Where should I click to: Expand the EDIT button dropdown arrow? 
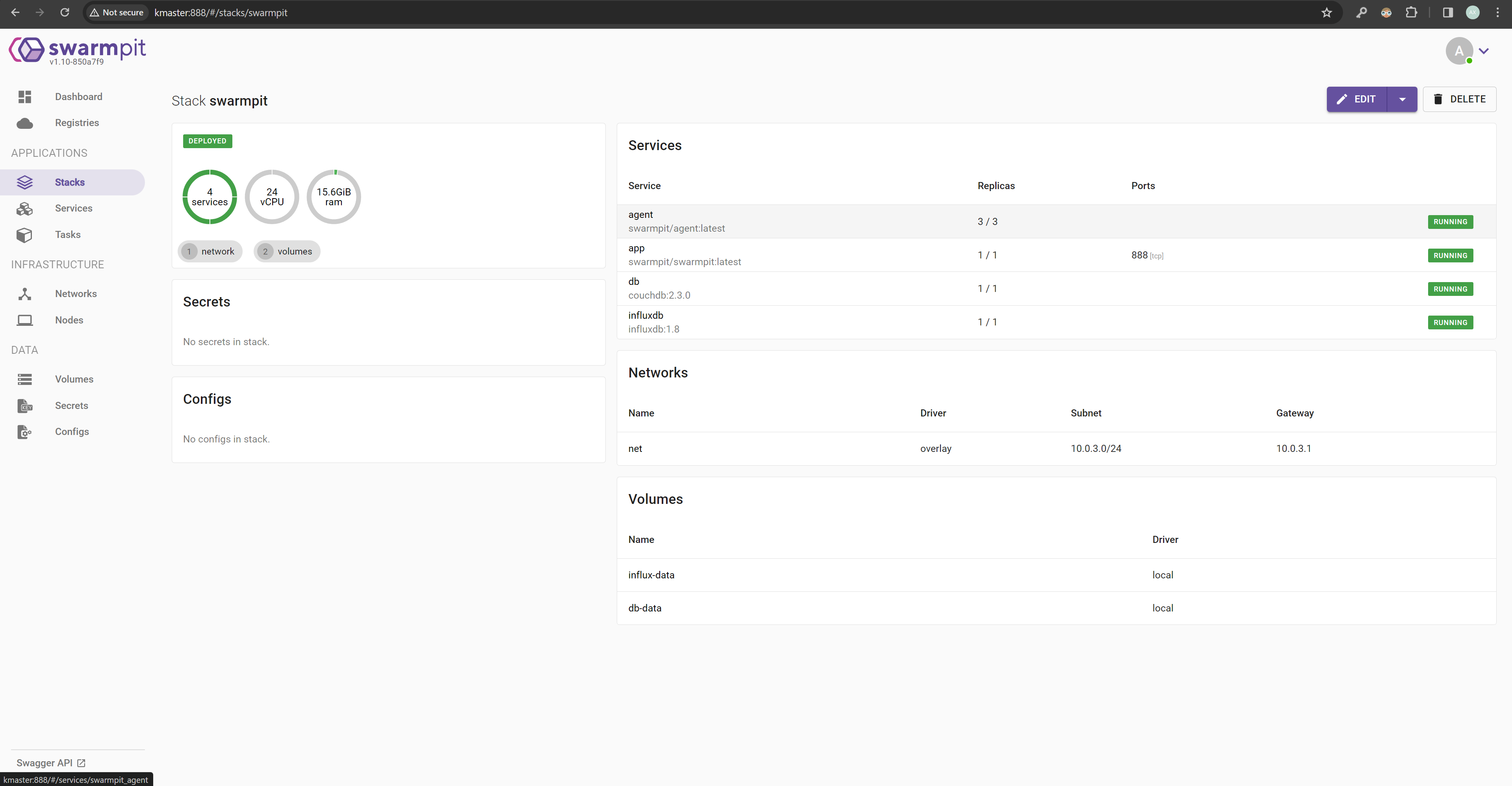1402,99
